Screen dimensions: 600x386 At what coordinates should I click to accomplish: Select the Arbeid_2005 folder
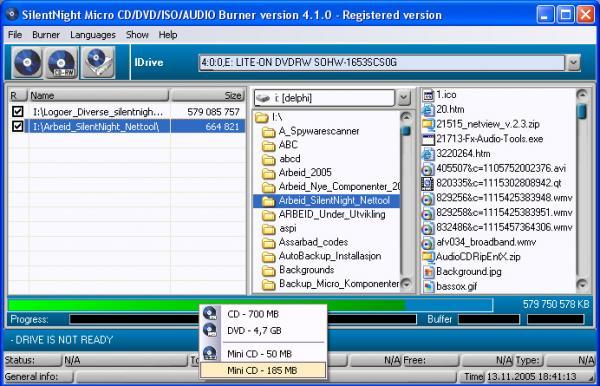[305, 173]
